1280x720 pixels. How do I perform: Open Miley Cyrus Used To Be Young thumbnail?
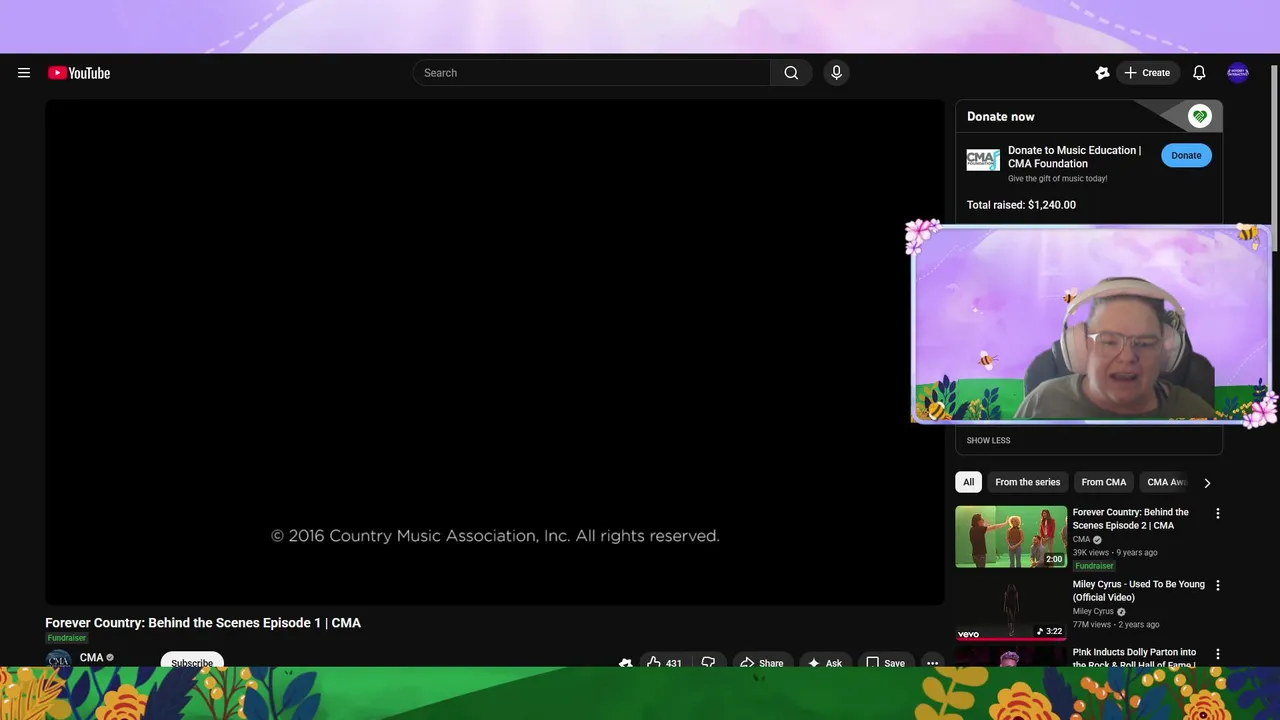1011,609
